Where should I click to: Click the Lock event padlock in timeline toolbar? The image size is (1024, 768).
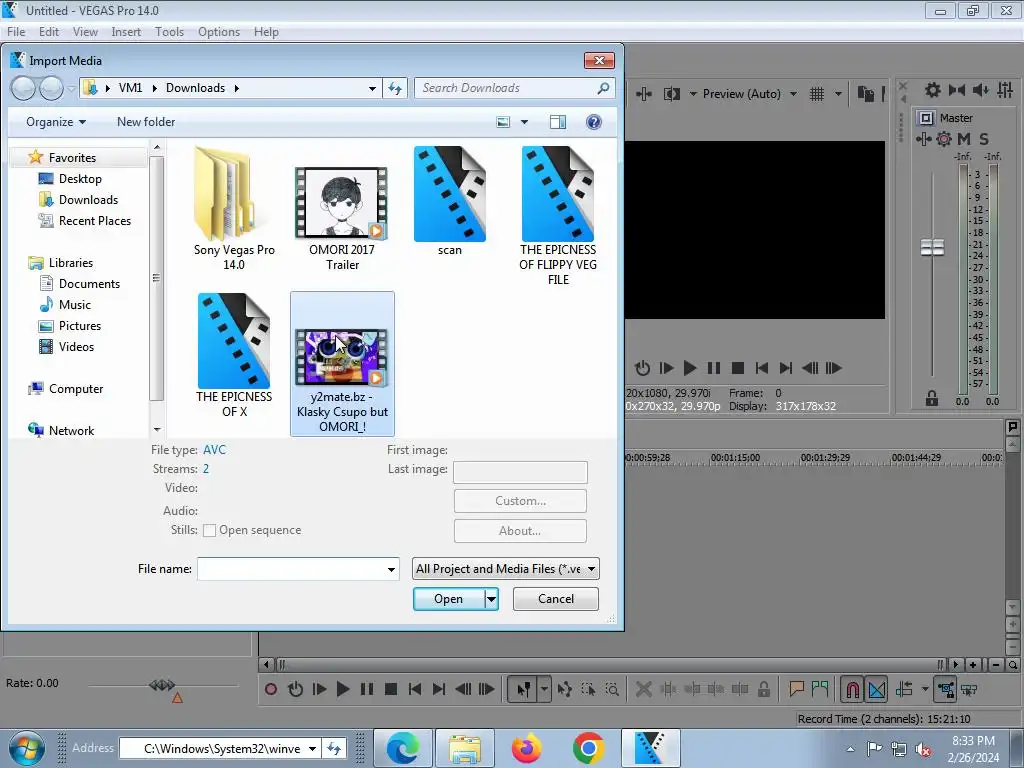pos(763,689)
